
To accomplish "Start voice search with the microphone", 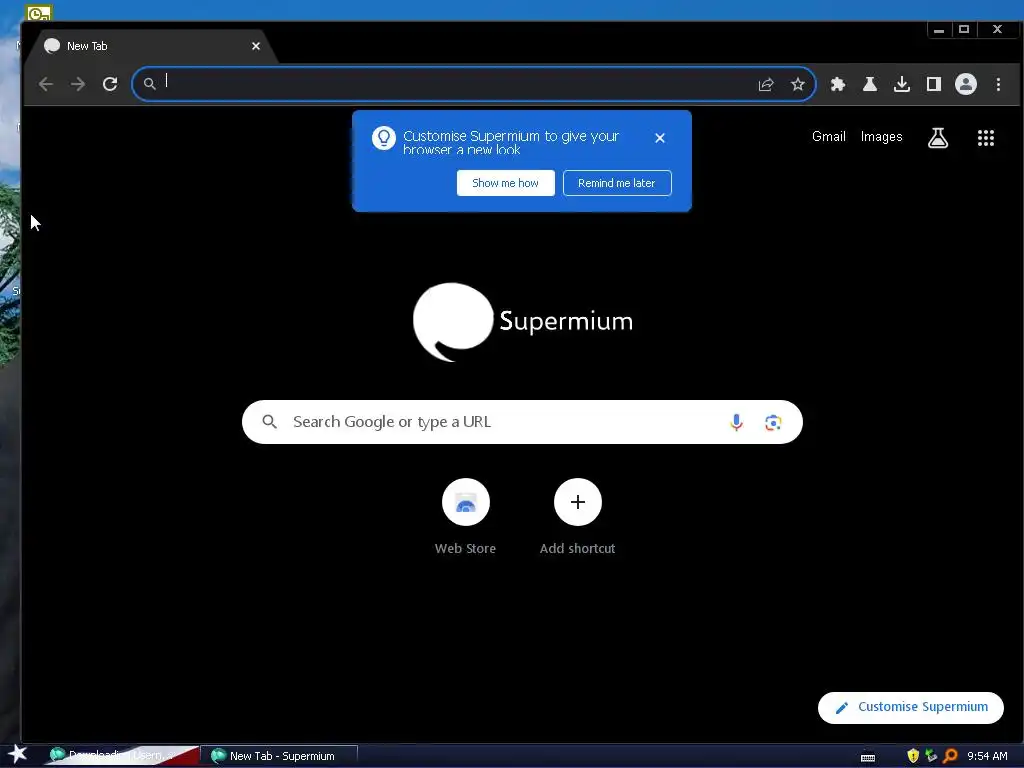I will click(736, 423).
